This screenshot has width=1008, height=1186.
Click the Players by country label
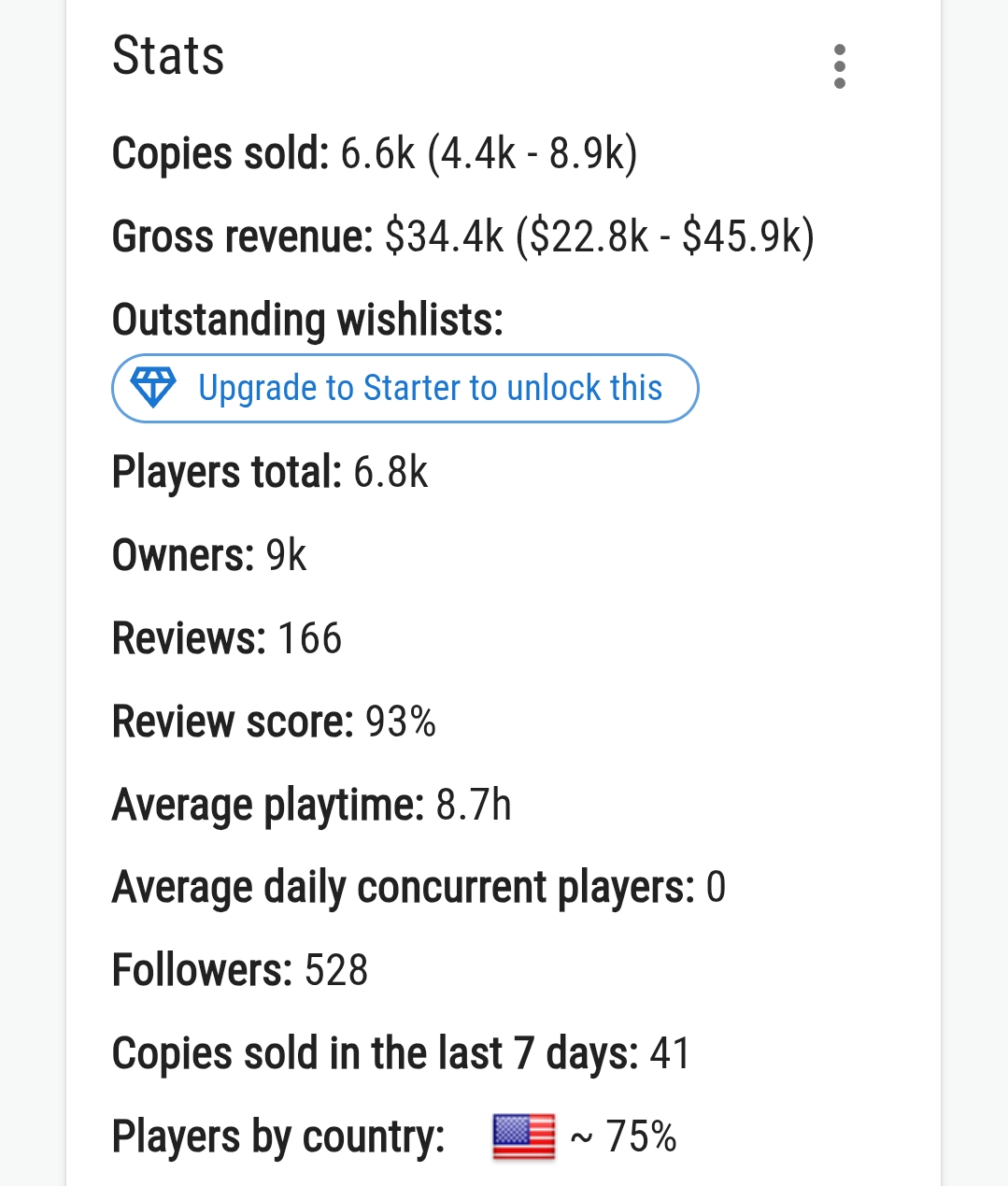278,1136
